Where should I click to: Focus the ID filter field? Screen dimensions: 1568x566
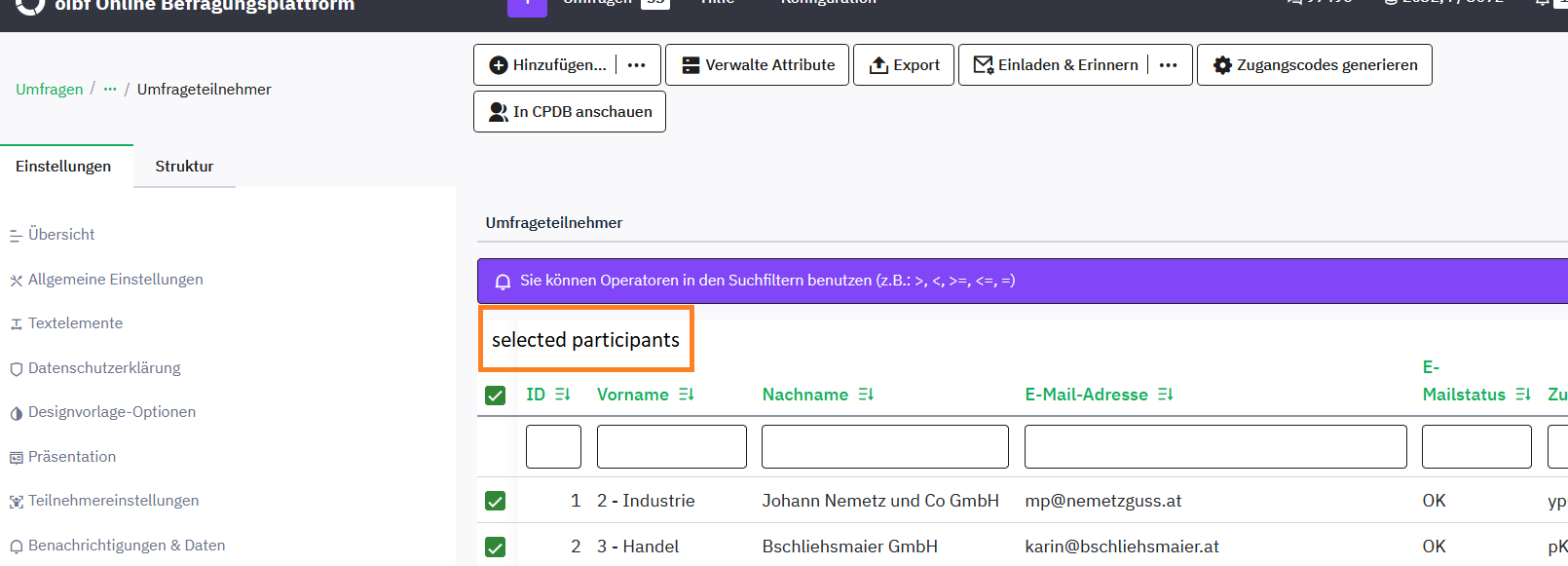tap(553, 446)
